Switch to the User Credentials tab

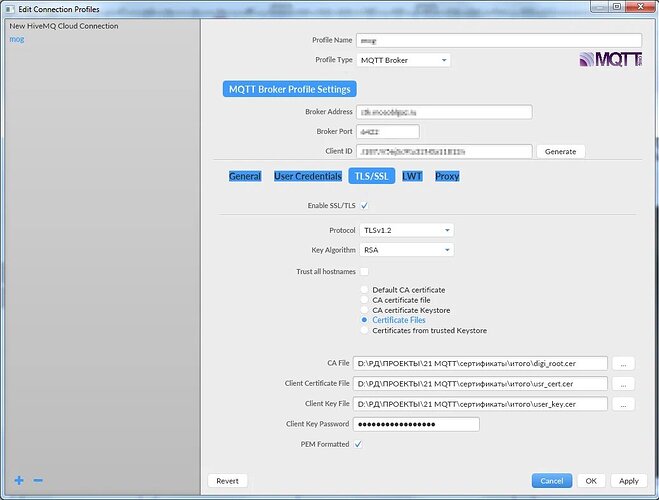[307, 176]
